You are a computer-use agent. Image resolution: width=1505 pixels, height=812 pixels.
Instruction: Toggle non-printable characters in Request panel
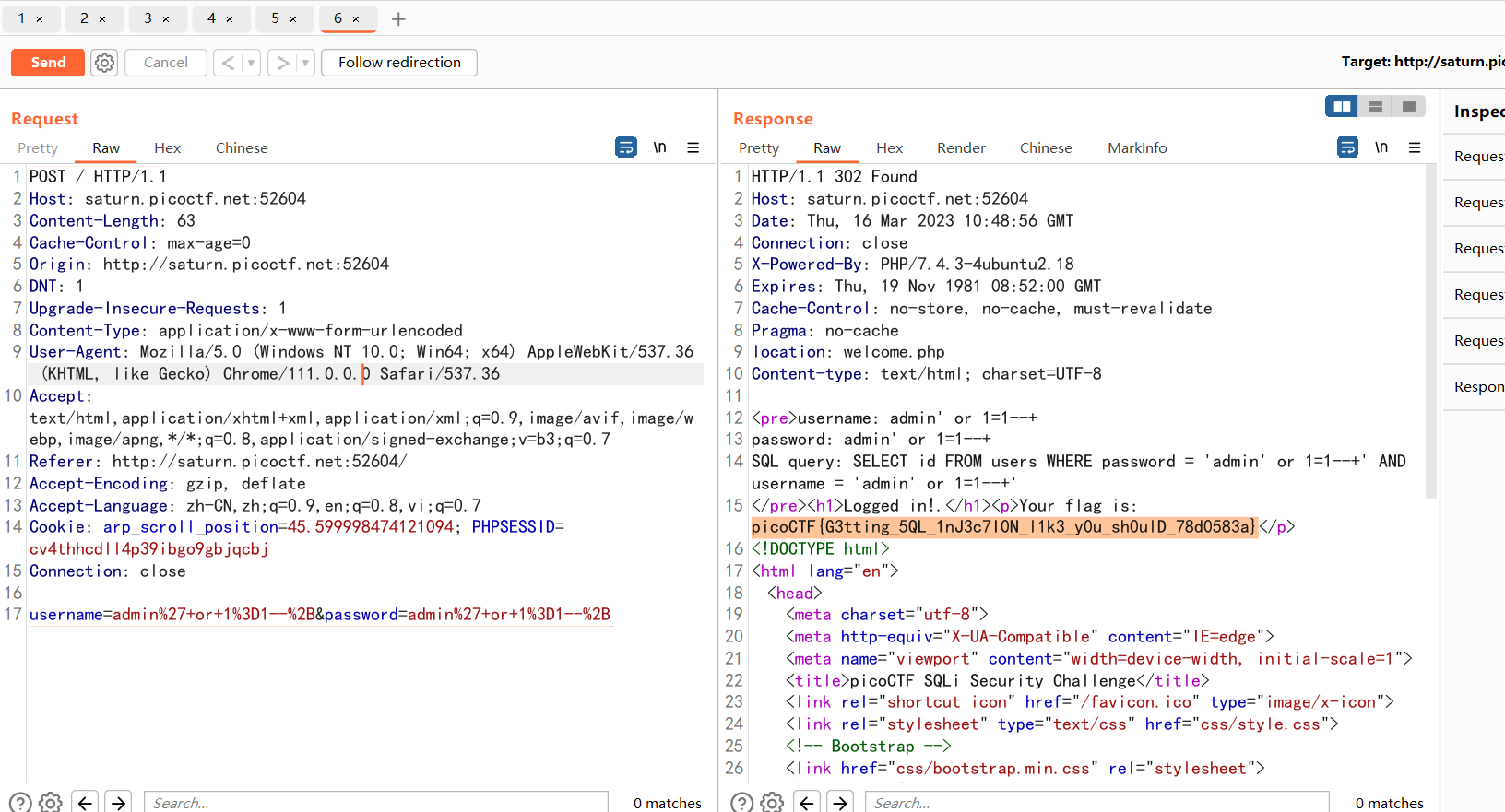click(x=660, y=147)
